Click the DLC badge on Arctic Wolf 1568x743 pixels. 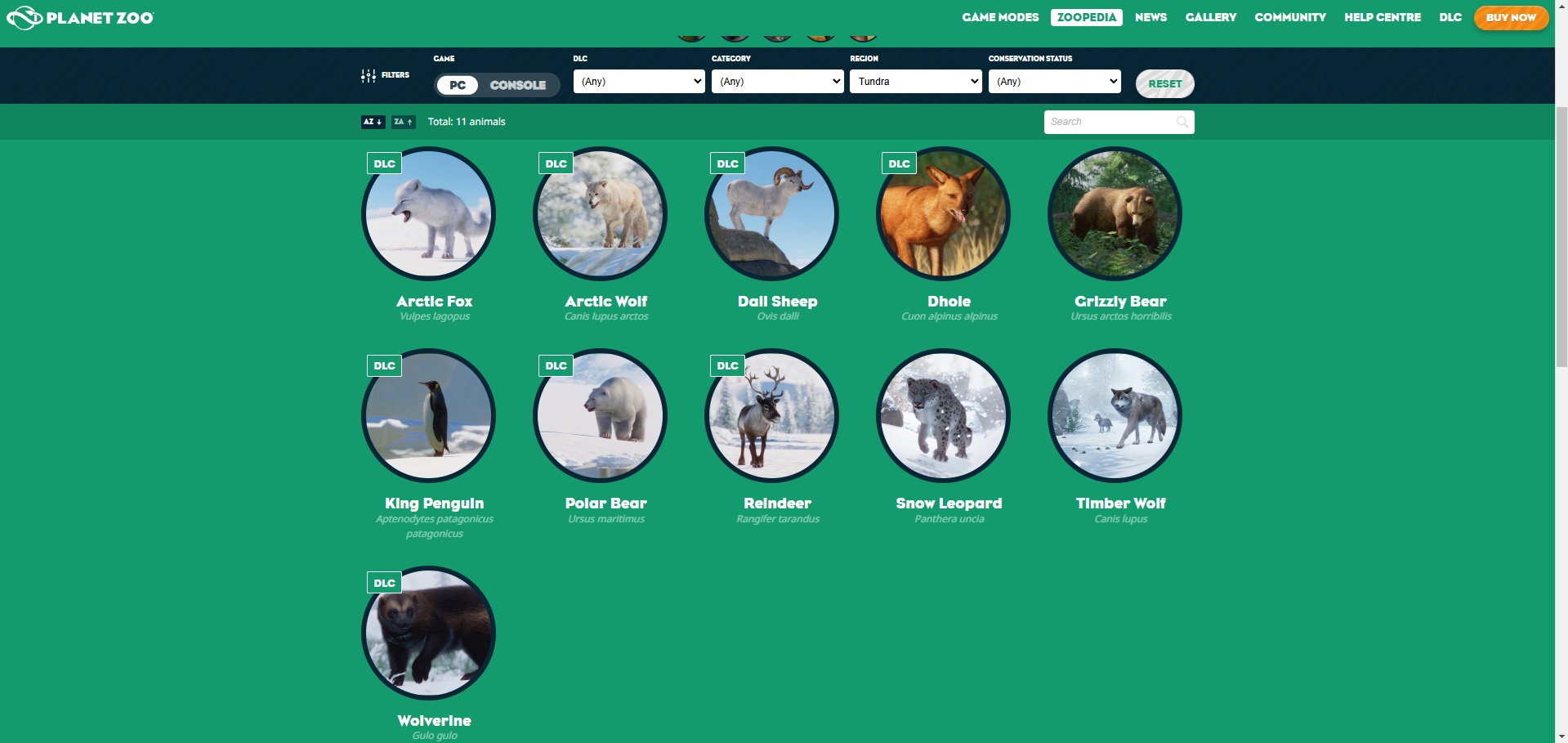click(x=556, y=163)
